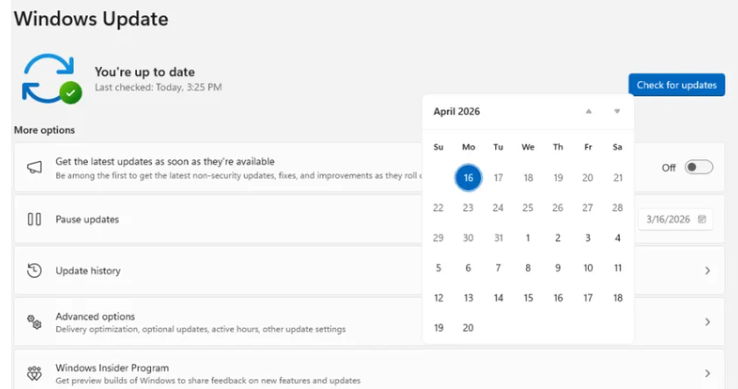Click the calendar icon in the 3/16/2026 field
Screen dimensions: 738x389
point(702,219)
